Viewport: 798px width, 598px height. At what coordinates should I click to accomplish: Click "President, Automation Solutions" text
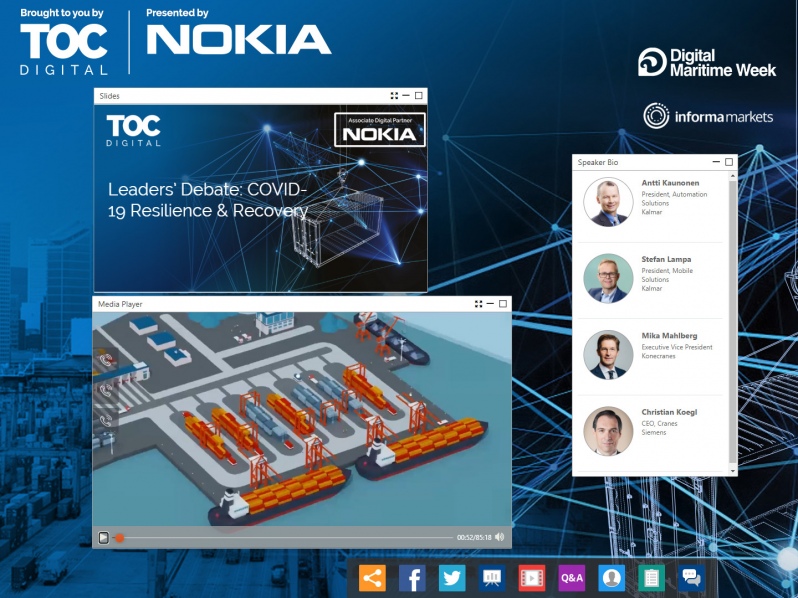pyautogui.click(x=674, y=198)
